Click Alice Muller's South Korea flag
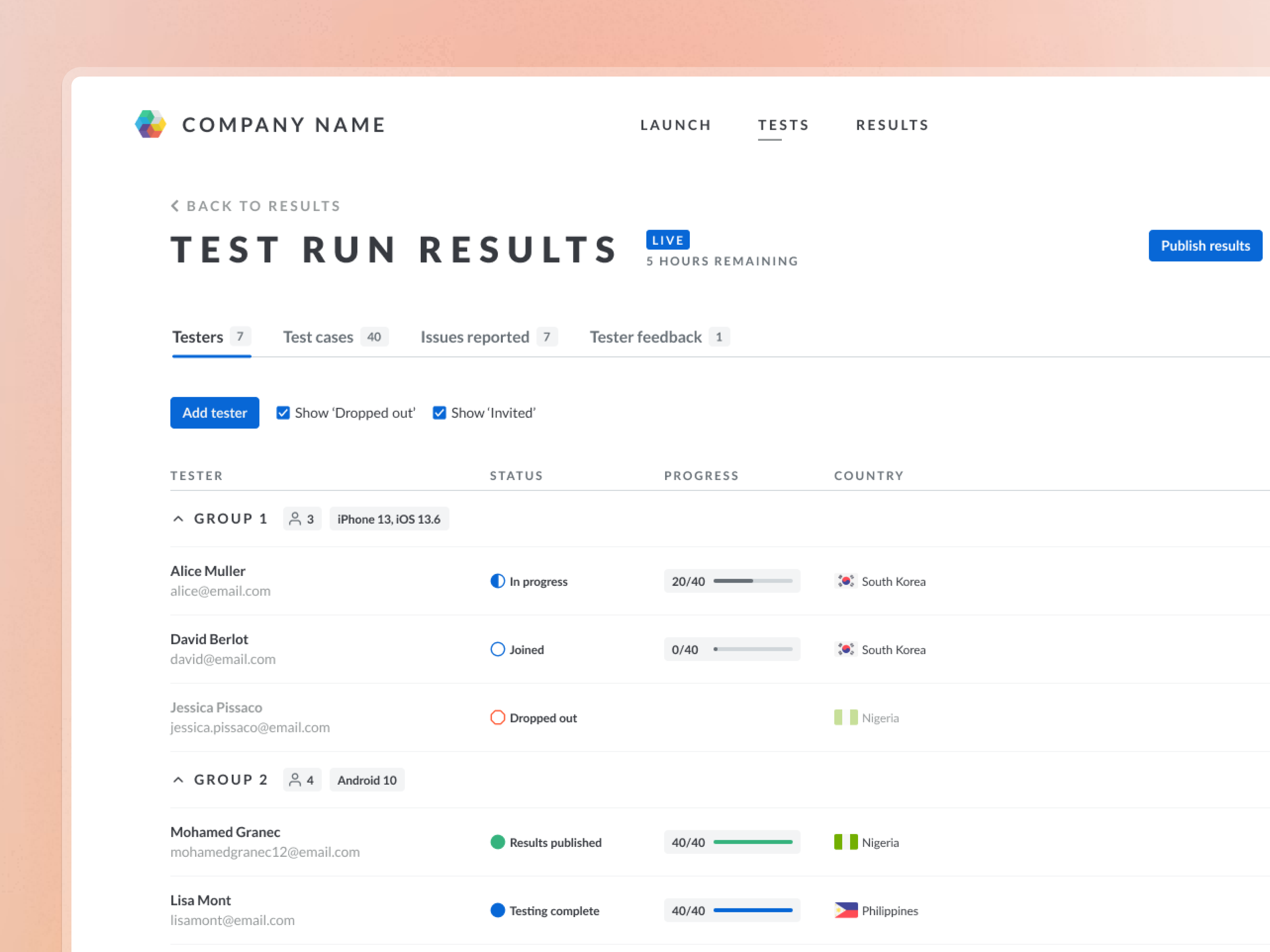1270x952 pixels. tap(846, 581)
